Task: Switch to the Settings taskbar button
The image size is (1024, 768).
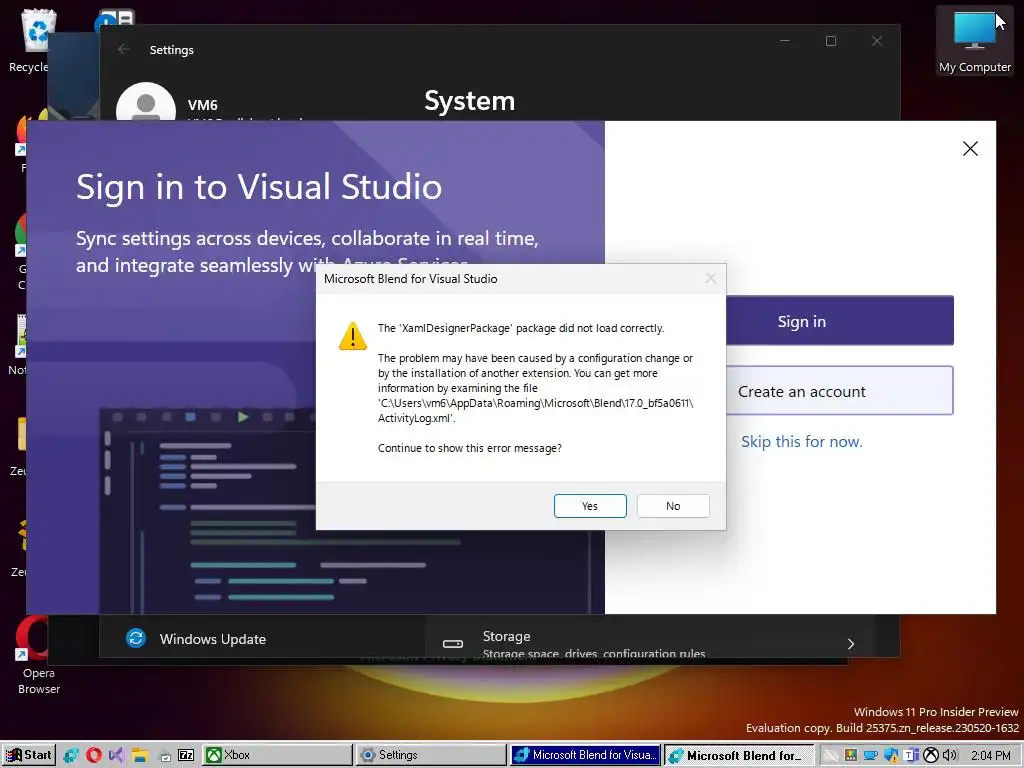Action: [x=431, y=755]
